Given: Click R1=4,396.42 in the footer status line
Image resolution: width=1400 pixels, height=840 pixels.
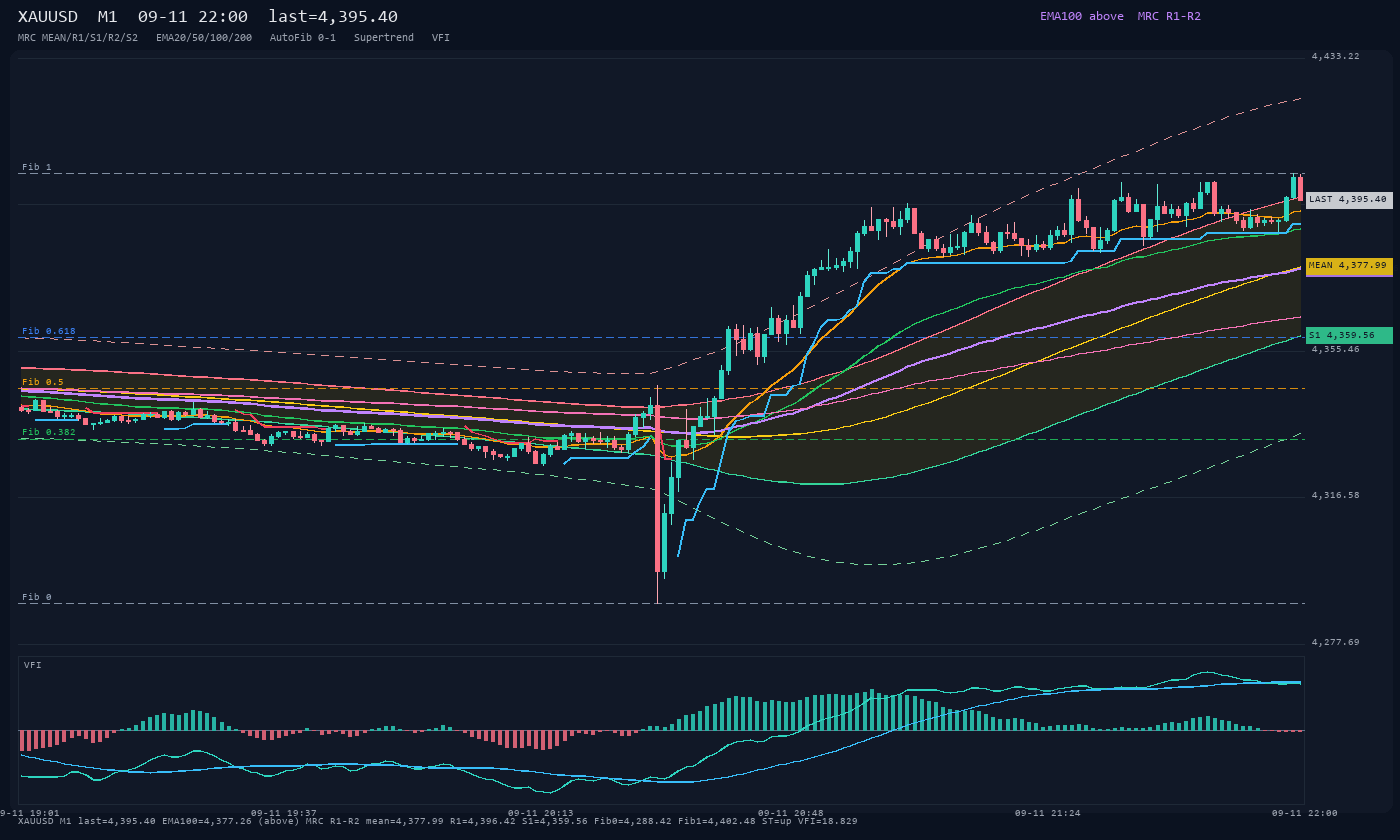Looking at the screenshot, I should click(x=483, y=821).
